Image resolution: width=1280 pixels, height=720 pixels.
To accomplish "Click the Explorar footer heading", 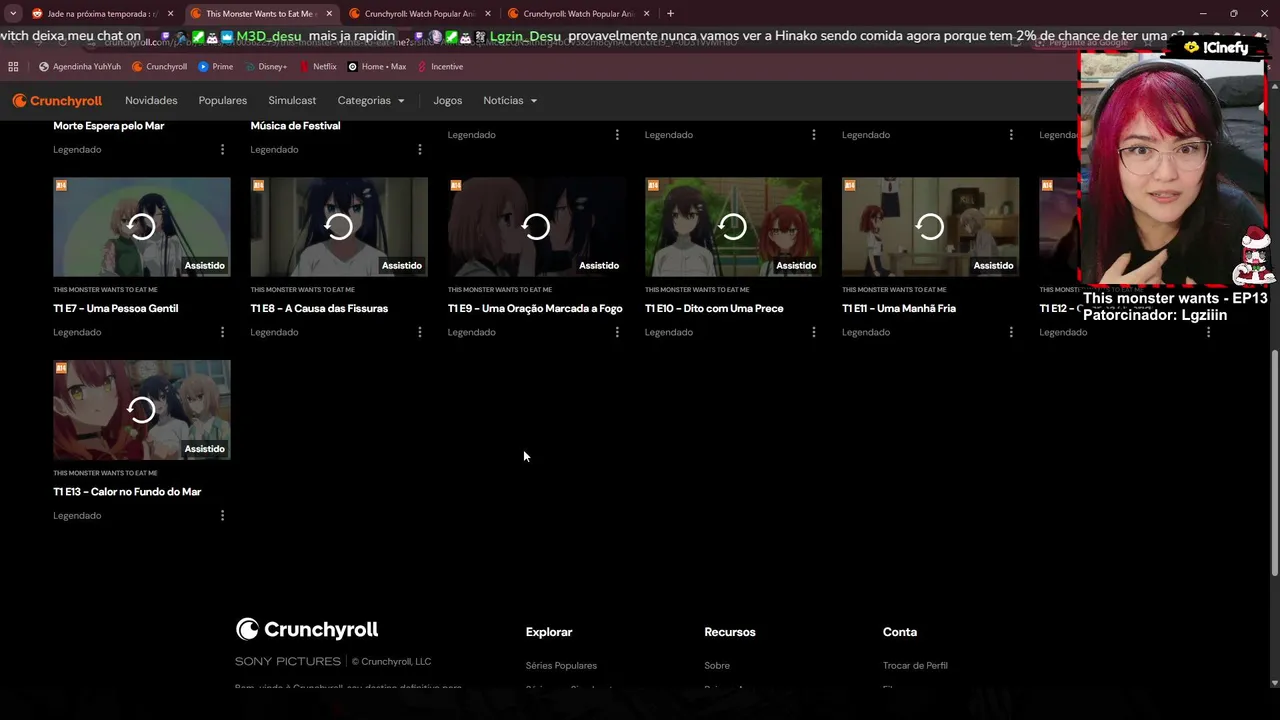I will click(x=549, y=632).
